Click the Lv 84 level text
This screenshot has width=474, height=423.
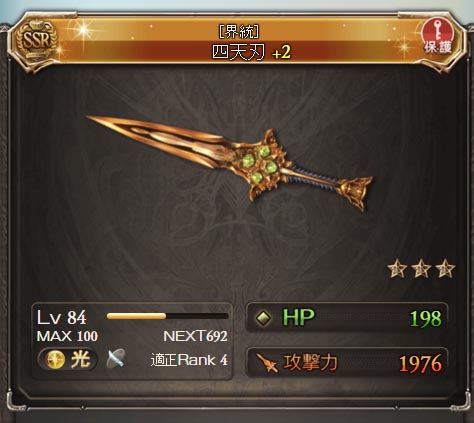click(62, 318)
